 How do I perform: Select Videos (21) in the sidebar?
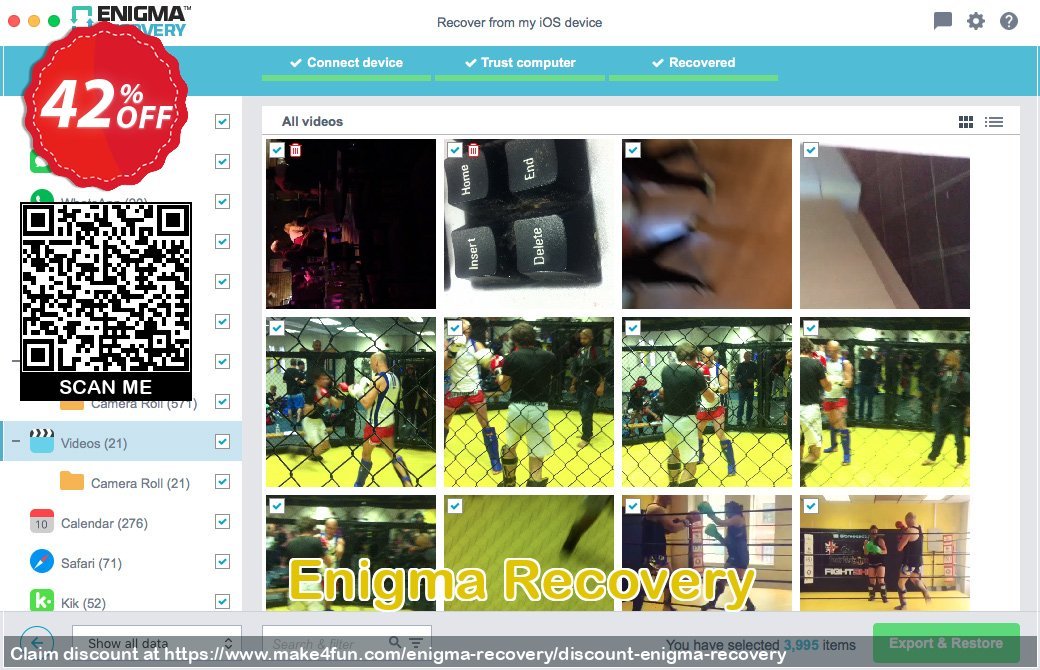click(121, 442)
